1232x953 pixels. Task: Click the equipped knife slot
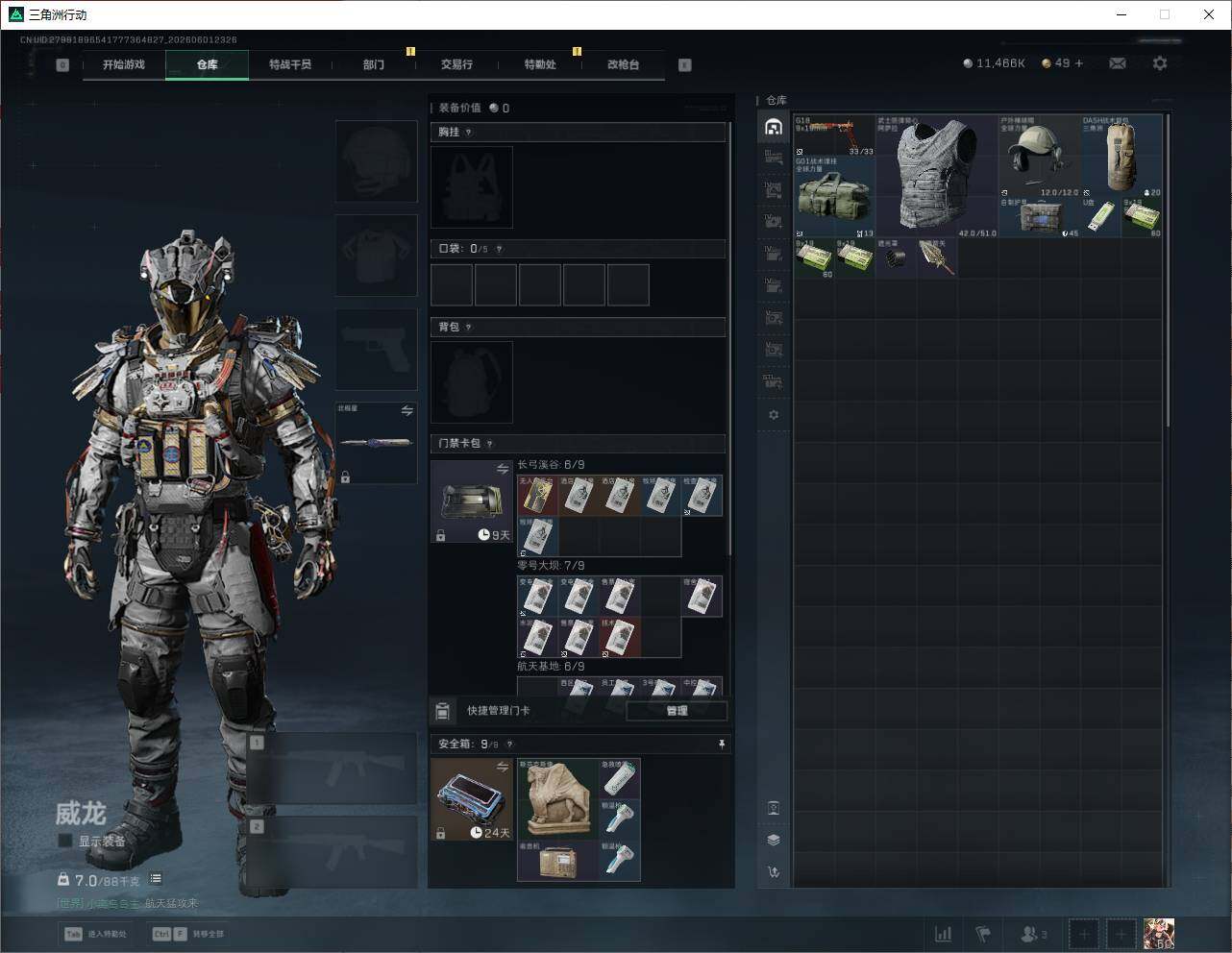click(x=377, y=443)
